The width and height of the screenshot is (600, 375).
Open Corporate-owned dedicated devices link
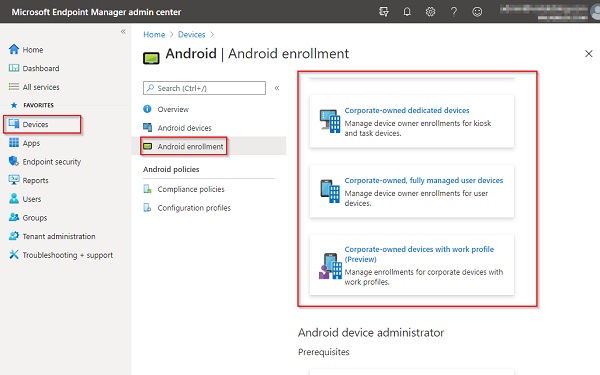tap(407, 110)
